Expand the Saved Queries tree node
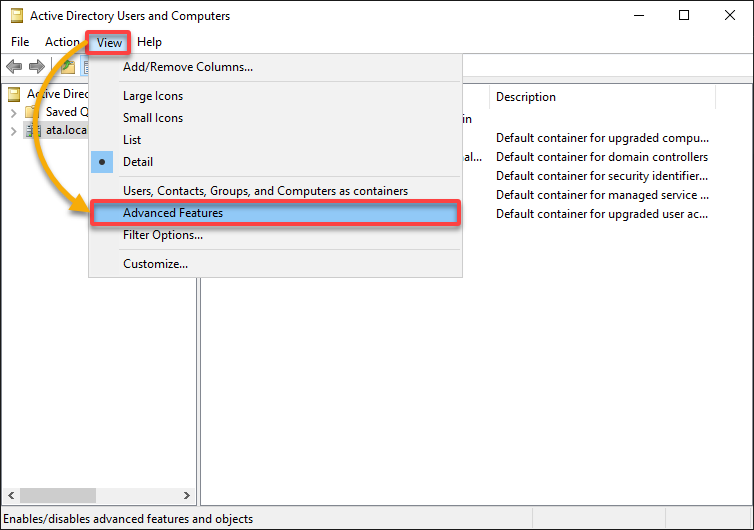The image size is (754, 530). pyautogui.click(x=13, y=113)
